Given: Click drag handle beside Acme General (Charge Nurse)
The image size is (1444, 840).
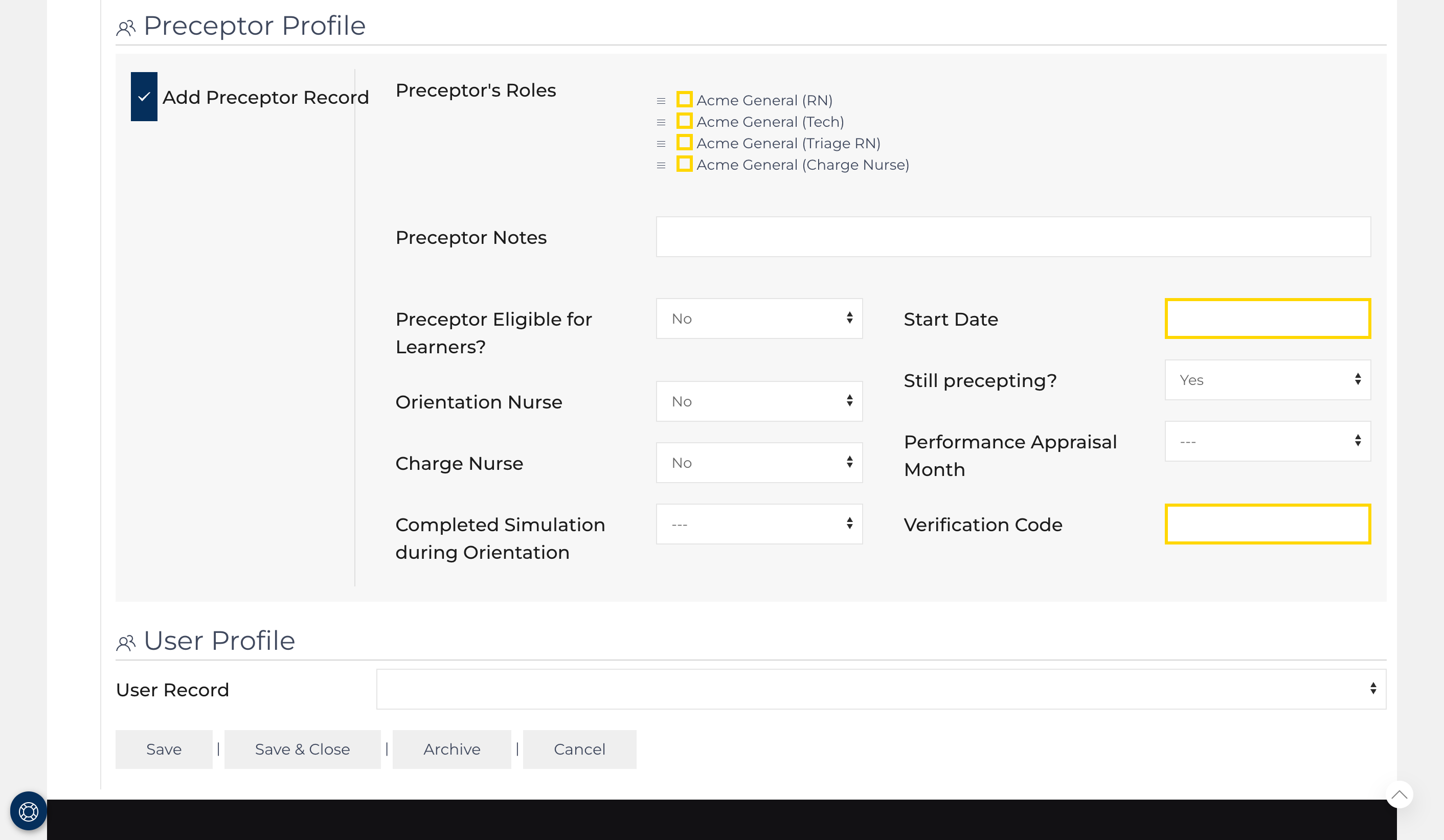Looking at the screenshot, I should click(x=661, y=165).
